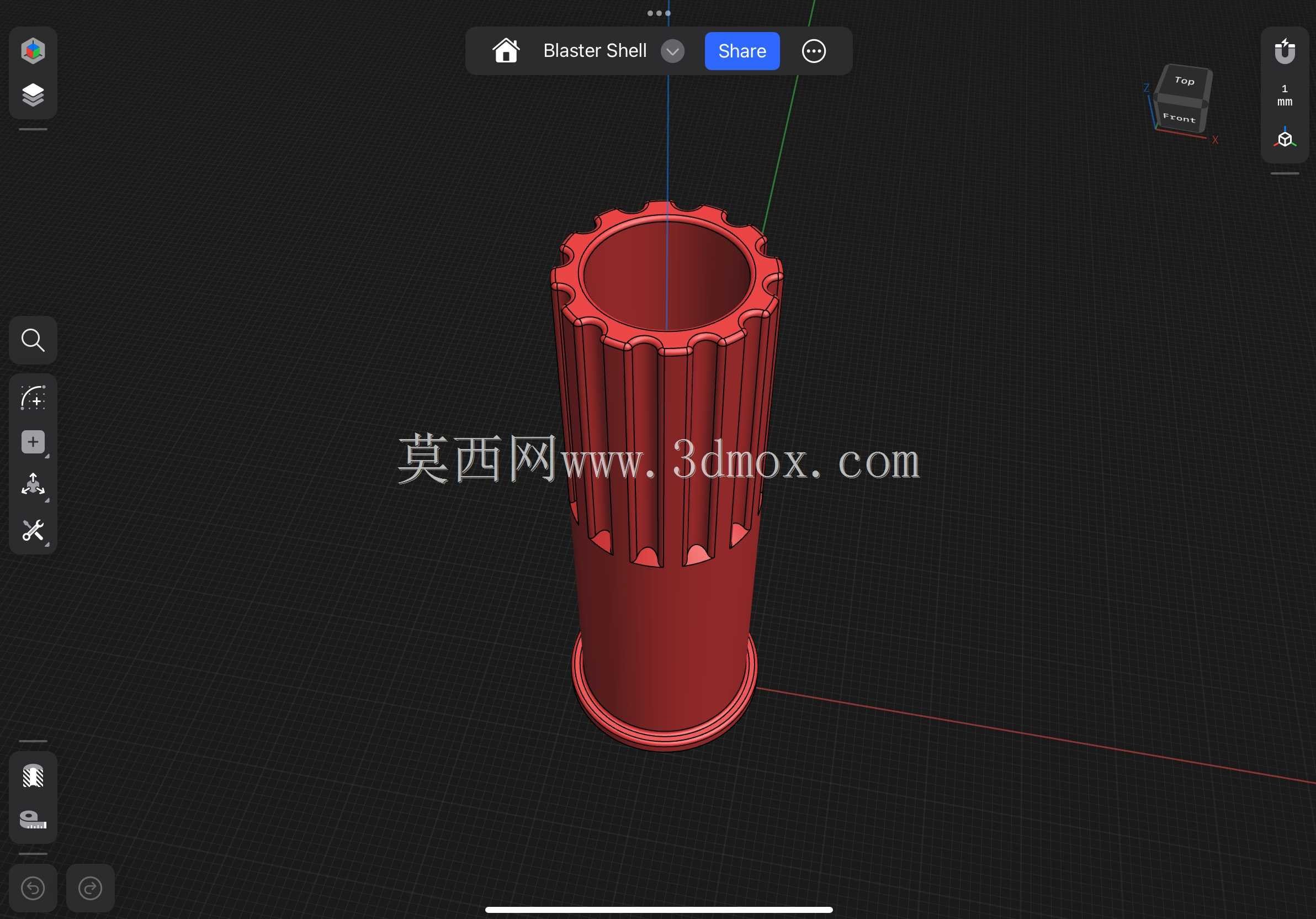Expand the Blaster Shell project dropdown
This screenshot has height=919, width=1316.
coord(672,51)
